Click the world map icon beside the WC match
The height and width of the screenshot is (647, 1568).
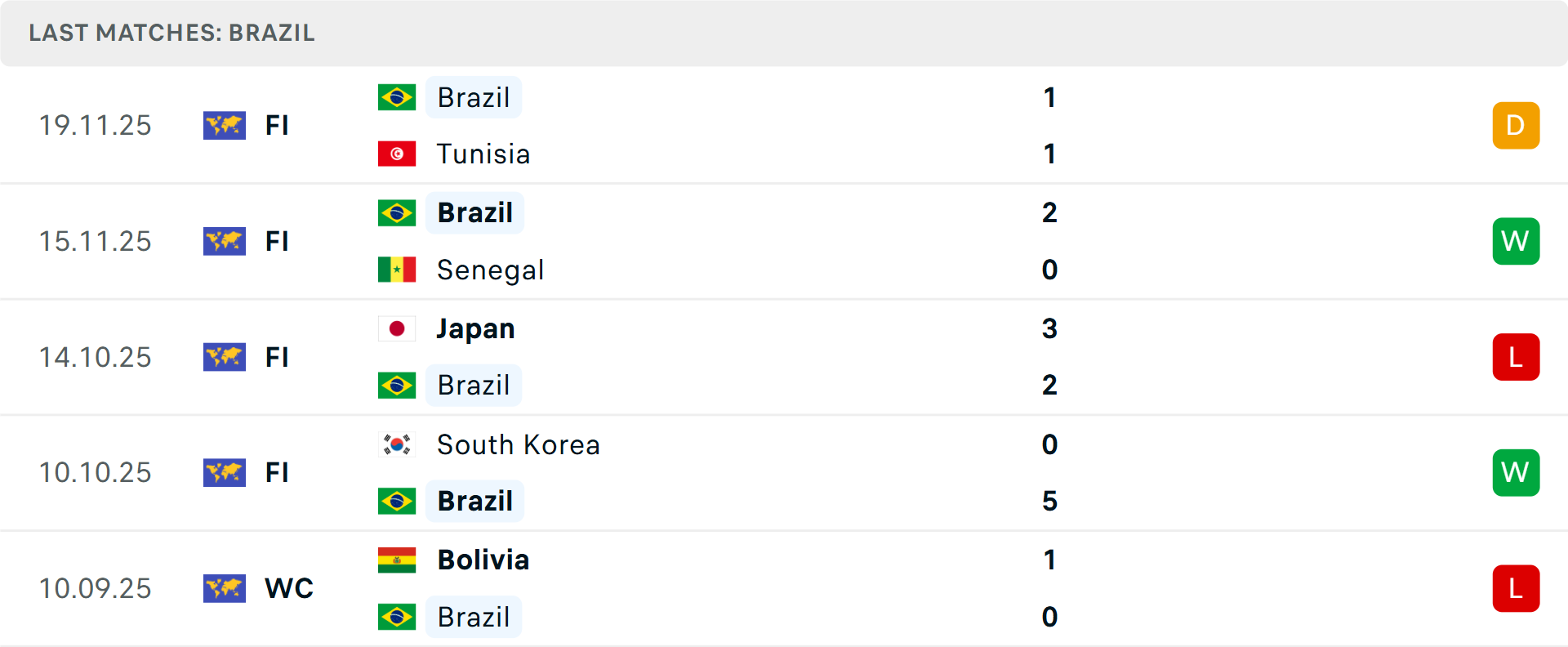click(x=225, y=588)
